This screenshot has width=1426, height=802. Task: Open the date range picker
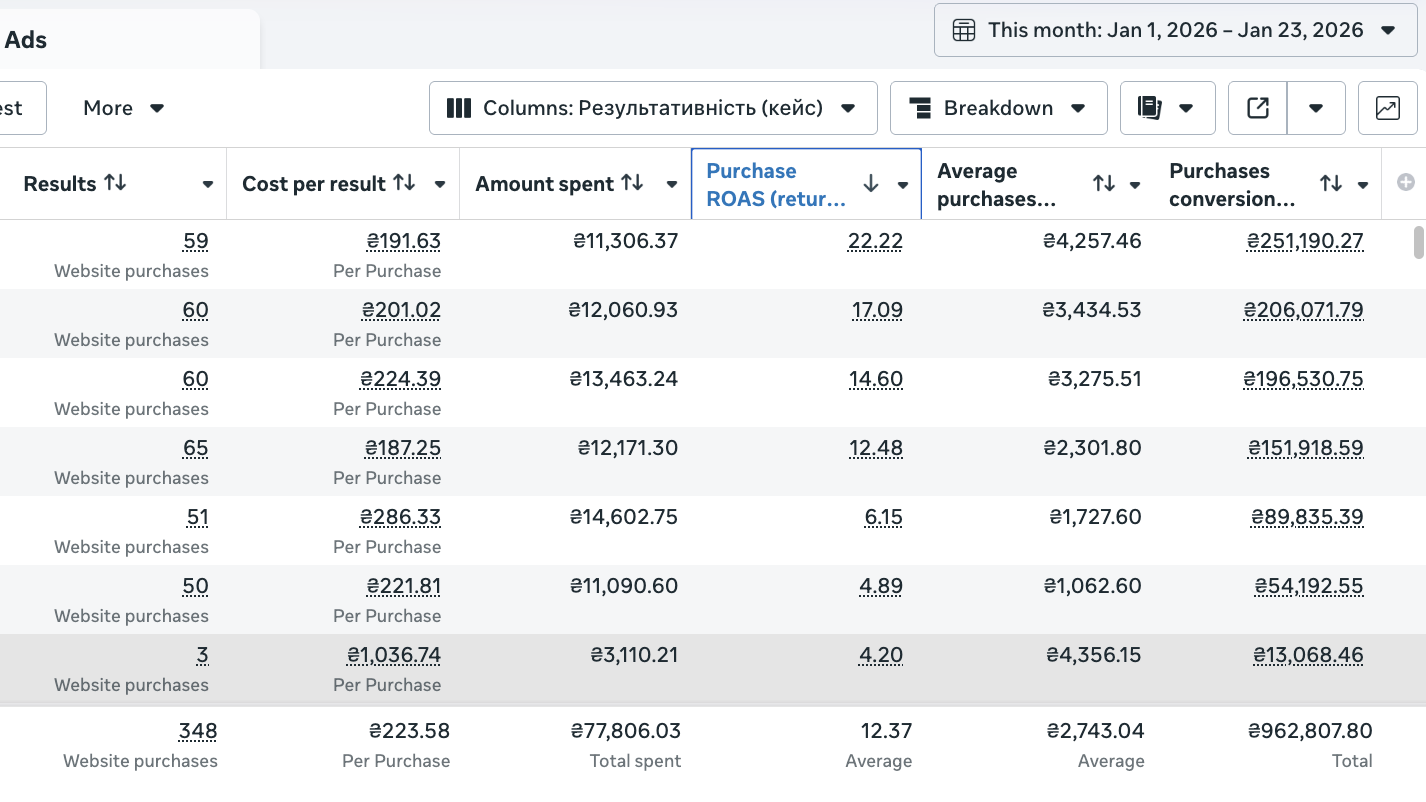click(1175, 30)
